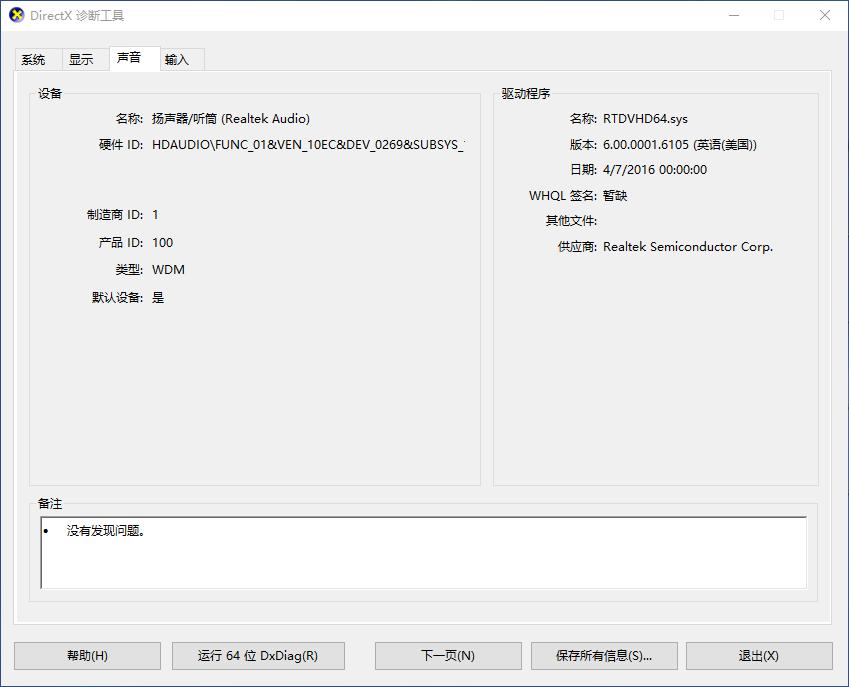
Task: Click the 帮助(H) button
Action: (x=87, y=656)
